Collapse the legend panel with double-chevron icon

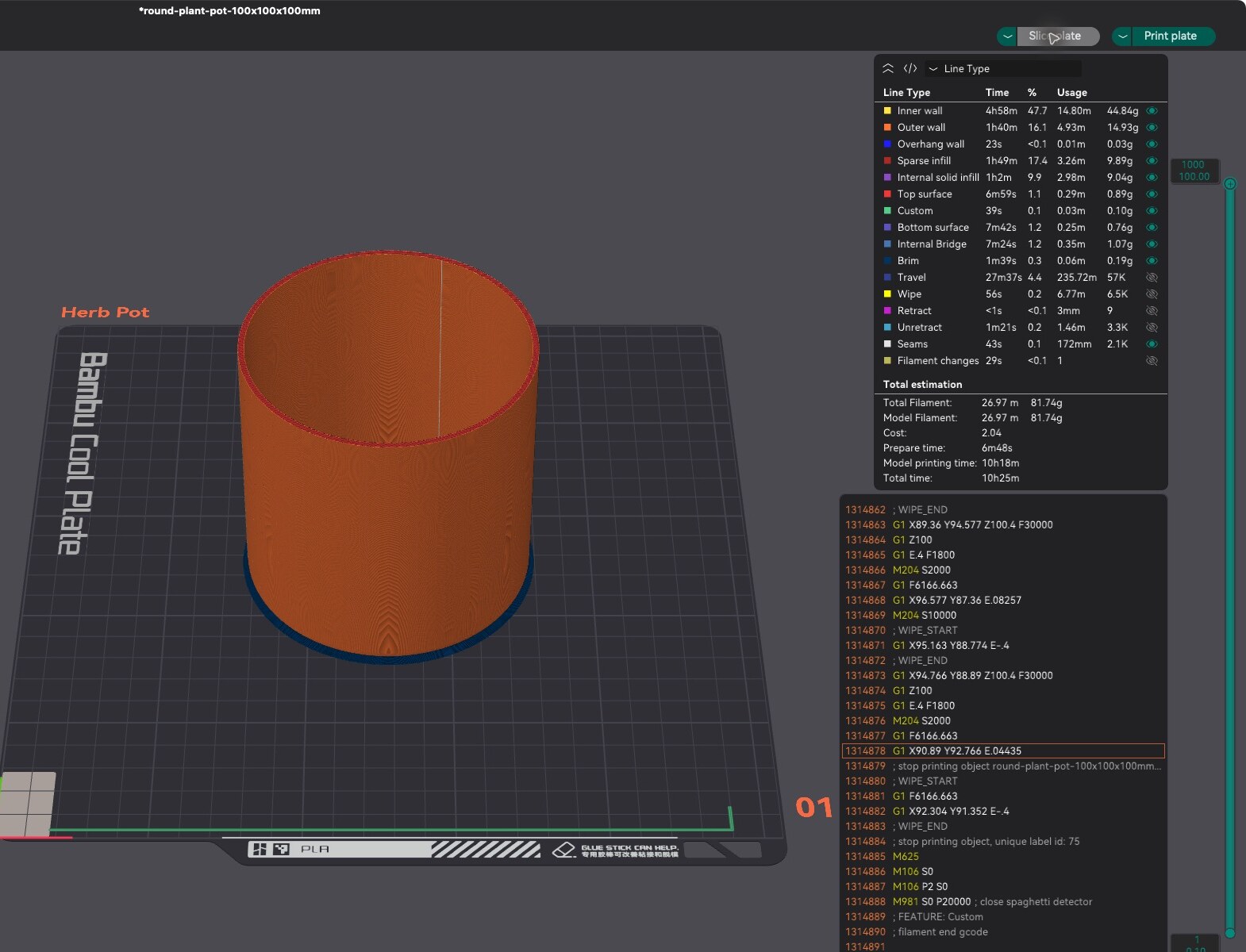tap(888, 68)
